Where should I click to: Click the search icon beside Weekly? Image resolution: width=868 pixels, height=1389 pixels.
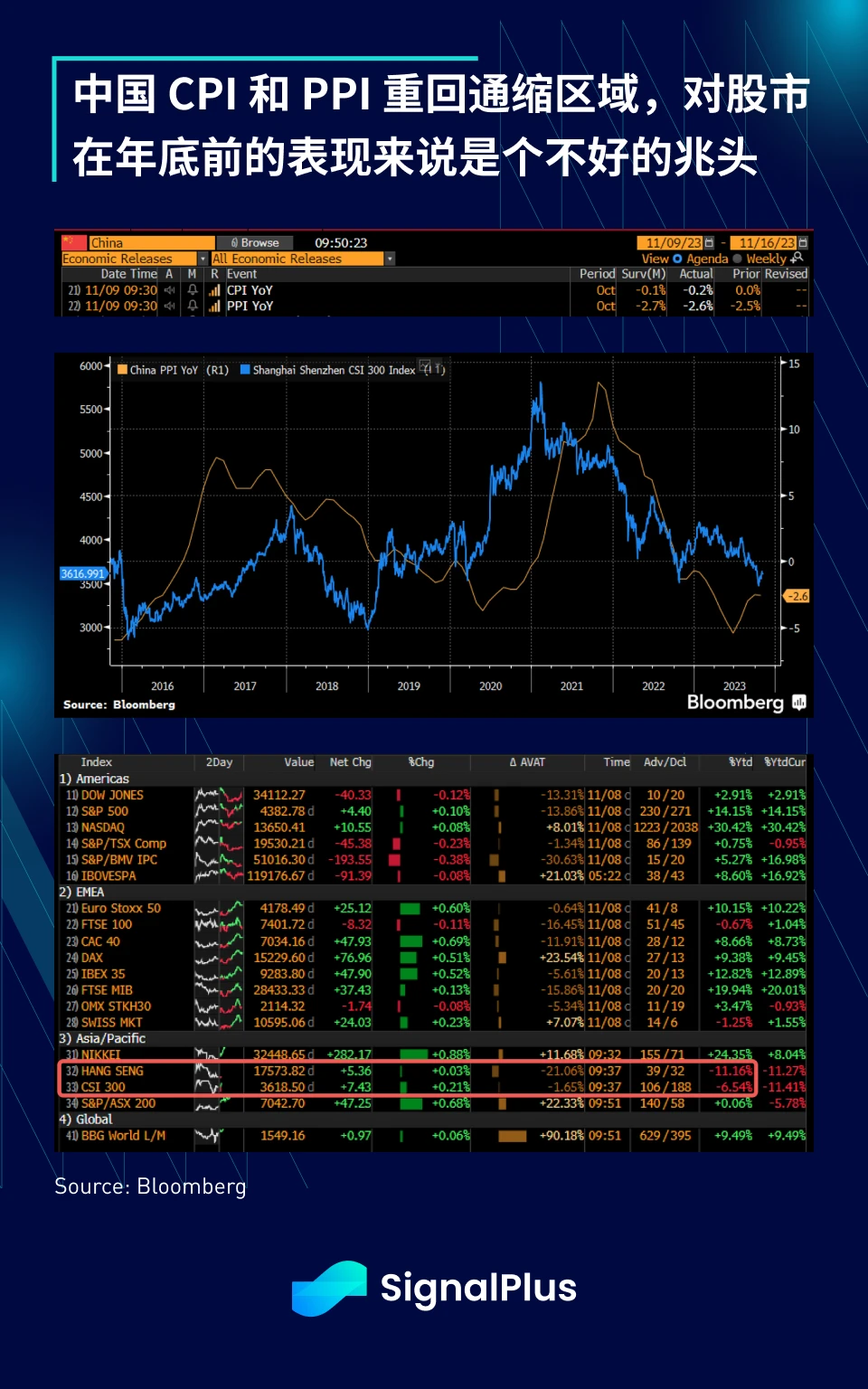[x=797, y=258]
